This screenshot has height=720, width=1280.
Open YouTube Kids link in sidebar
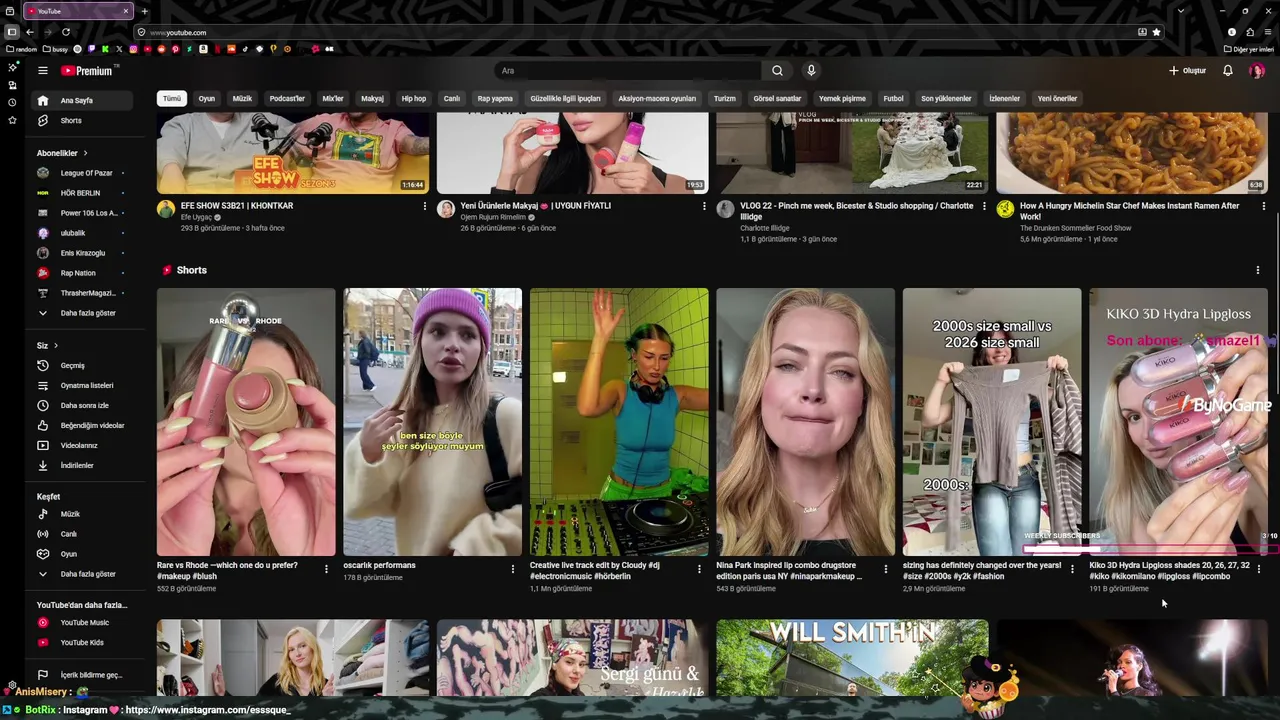(84, 643)
